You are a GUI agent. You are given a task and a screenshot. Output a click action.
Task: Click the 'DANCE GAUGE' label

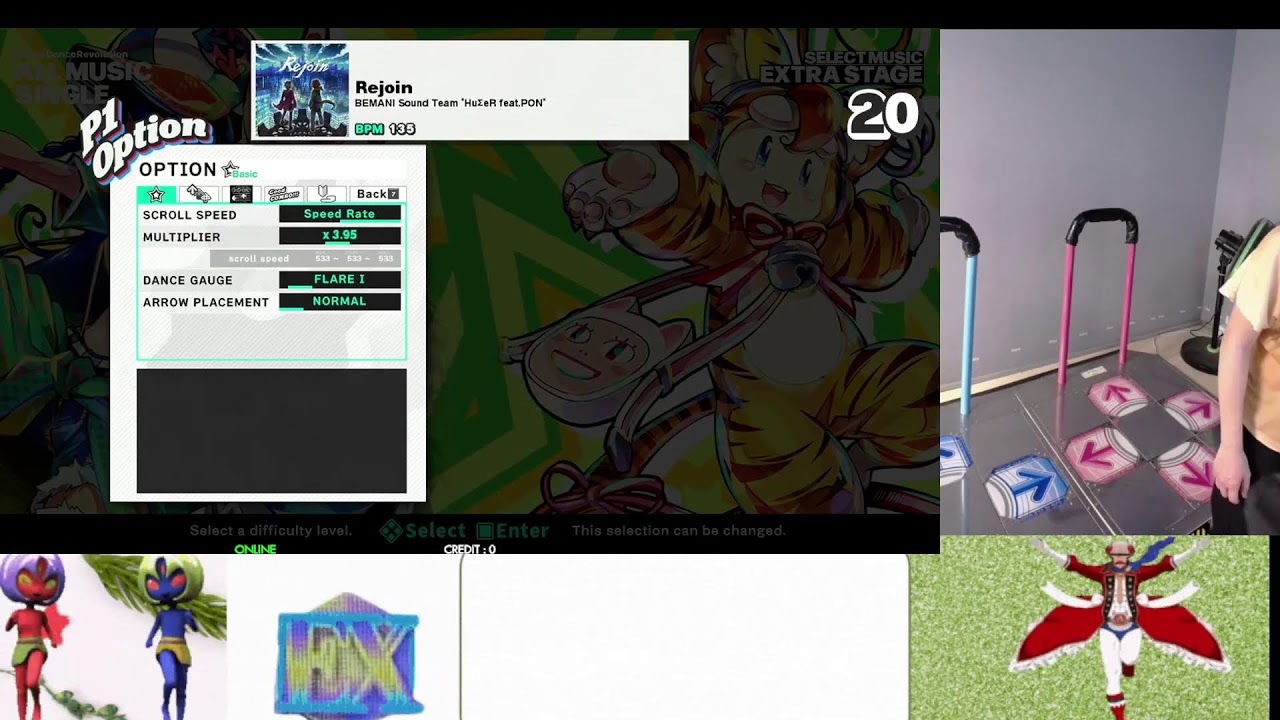(x=188, y=280)
